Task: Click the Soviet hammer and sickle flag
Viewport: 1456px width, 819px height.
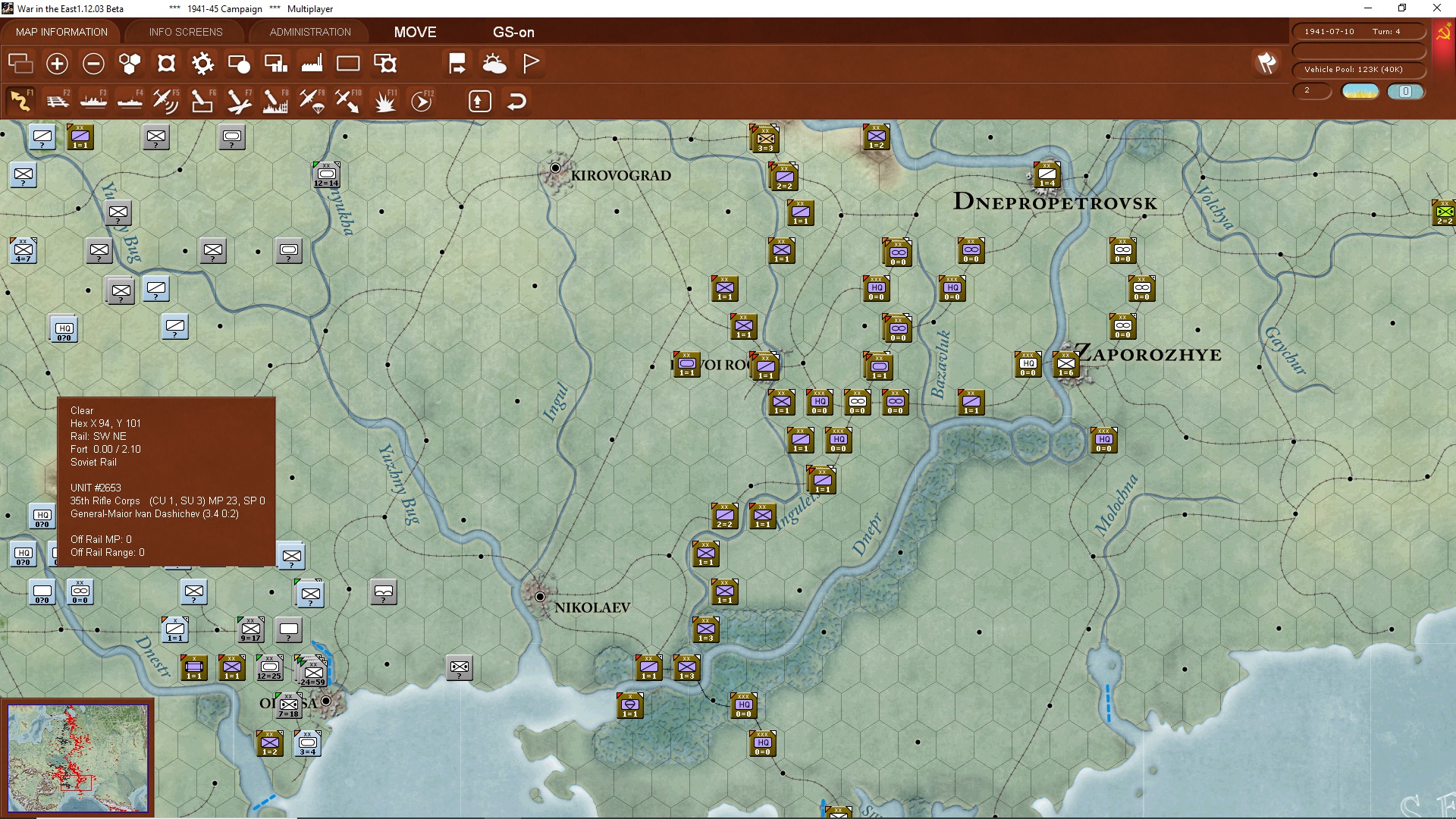Action: [1443, 33]
